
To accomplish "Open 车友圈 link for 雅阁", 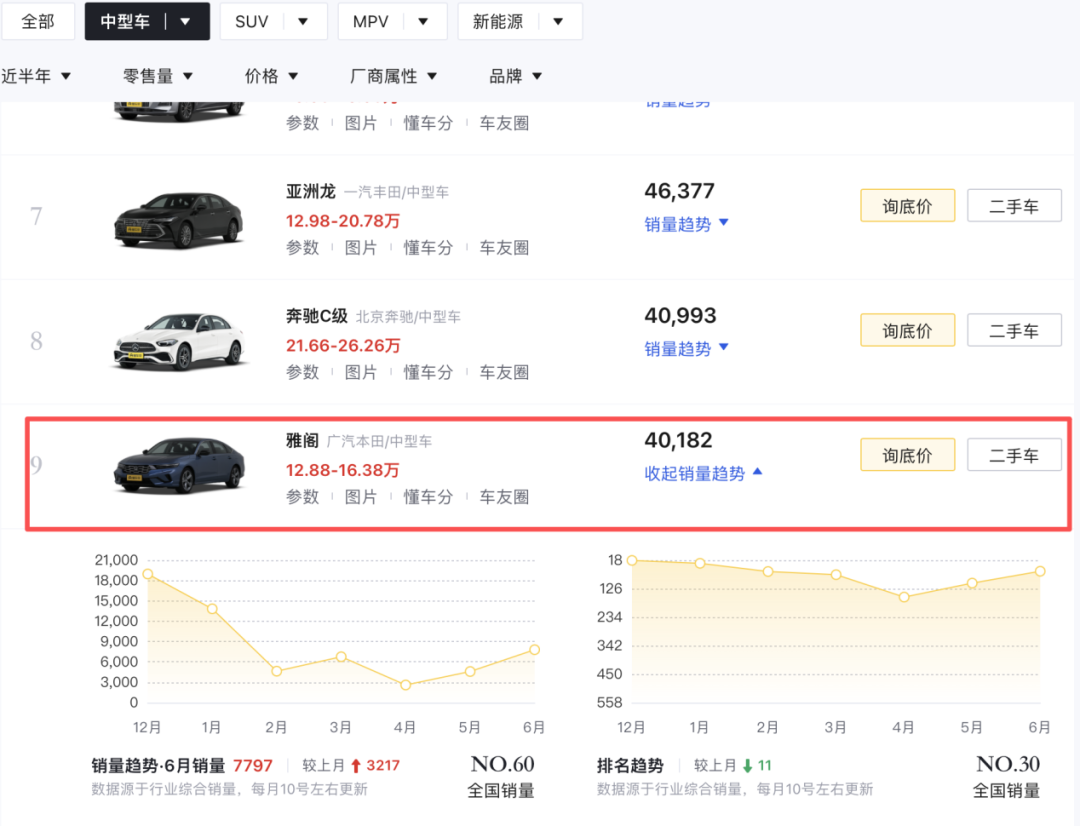I will [x=504, y=497].
